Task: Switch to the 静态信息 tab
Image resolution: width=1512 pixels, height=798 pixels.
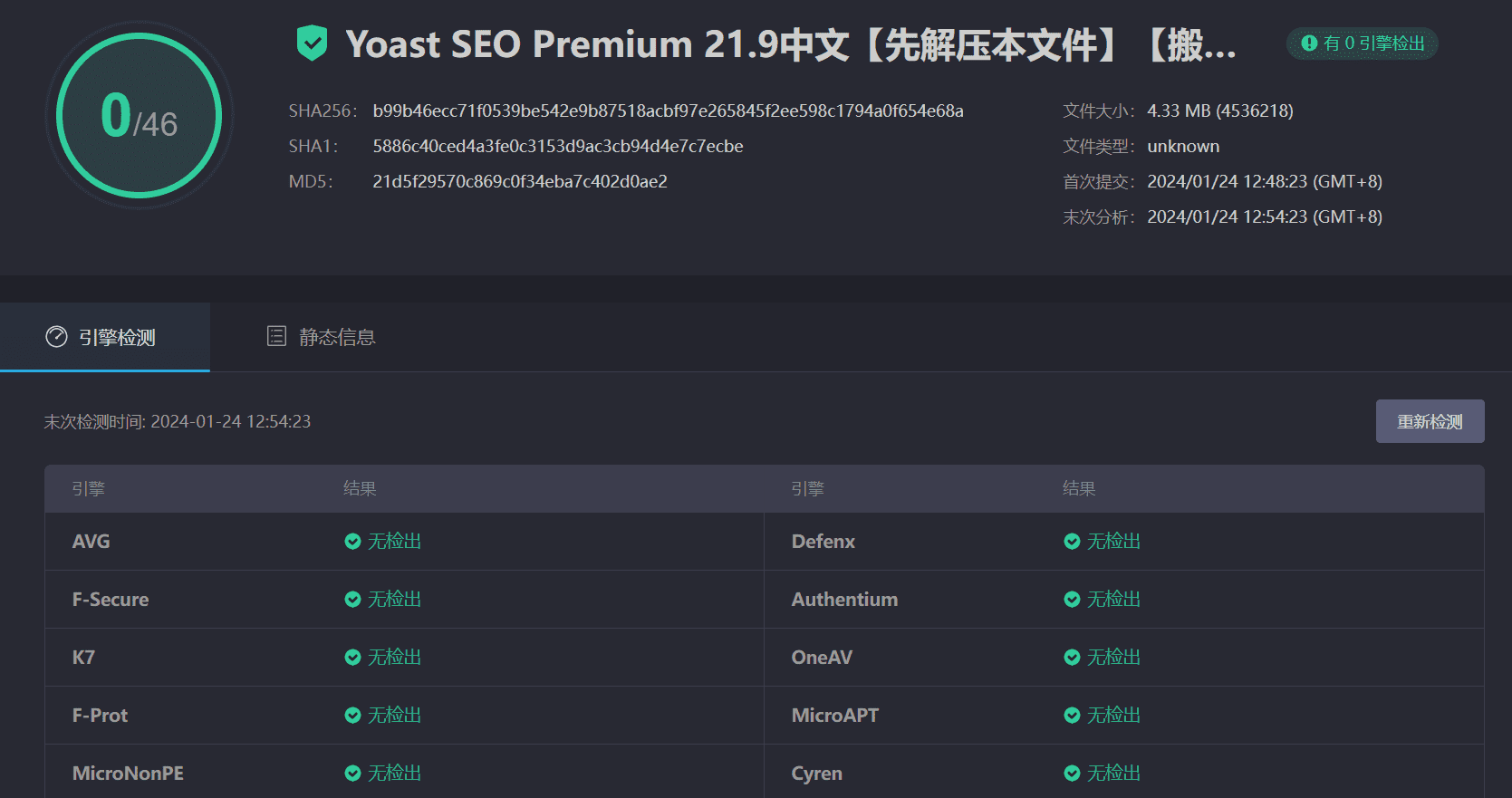Action: point(321,337)
